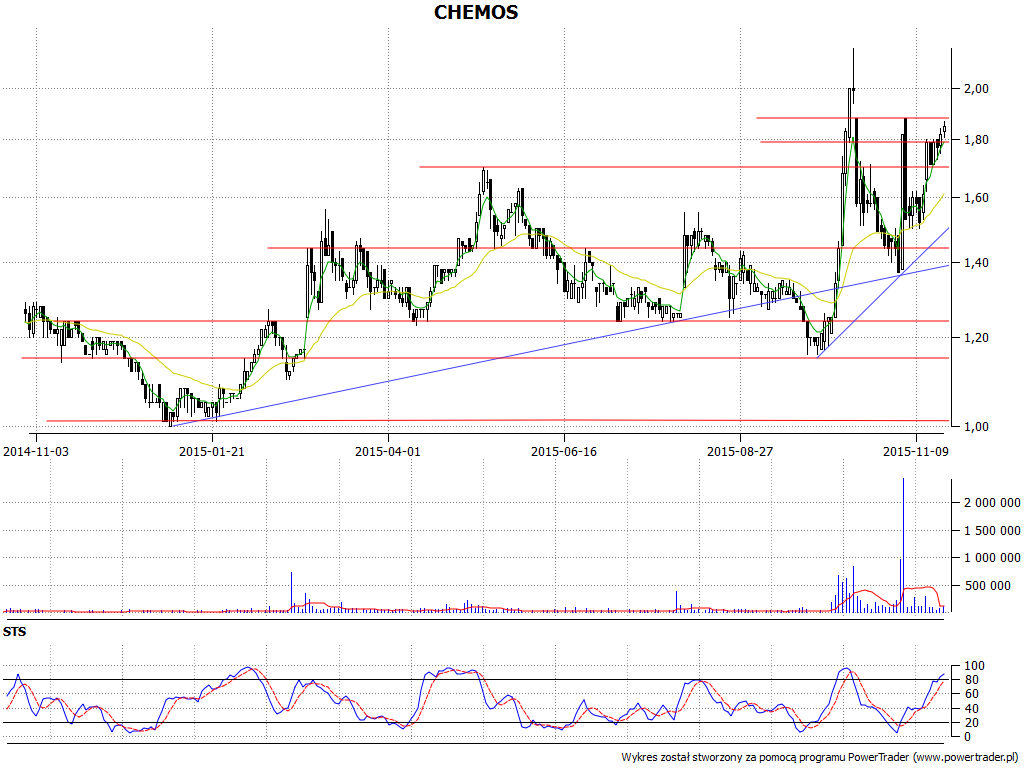1024x768 pixels.
Task: Click the 40 level on STS axis
Action: 971,709
